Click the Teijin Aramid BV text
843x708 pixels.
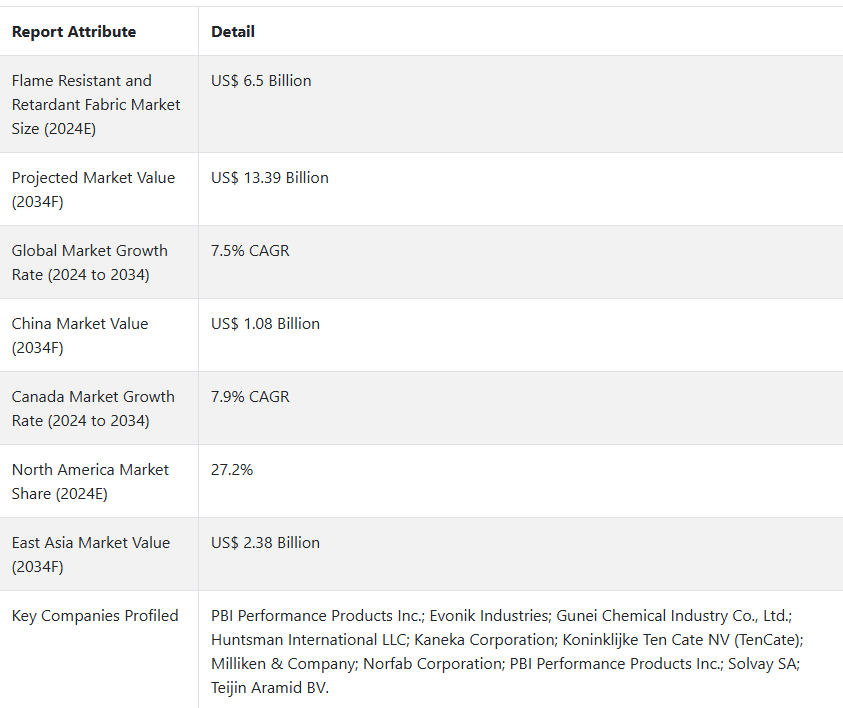pos(269,688)
